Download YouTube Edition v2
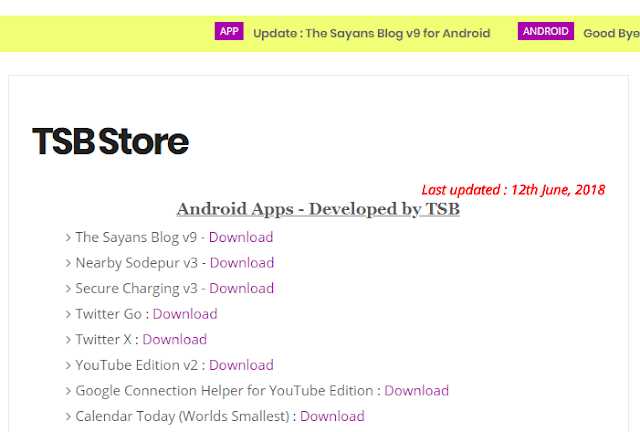640x432 pixels. tap(241, 365)
